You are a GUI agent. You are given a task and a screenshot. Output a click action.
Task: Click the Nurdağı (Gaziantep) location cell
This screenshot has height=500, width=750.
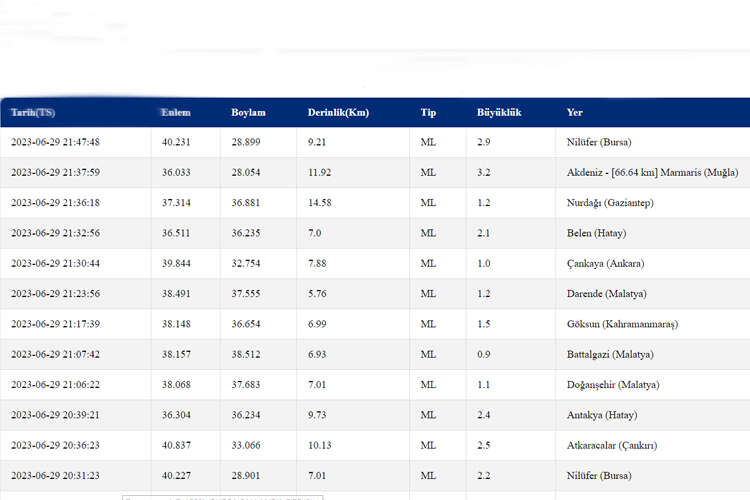pyautogui.click(x=610, y=203)
